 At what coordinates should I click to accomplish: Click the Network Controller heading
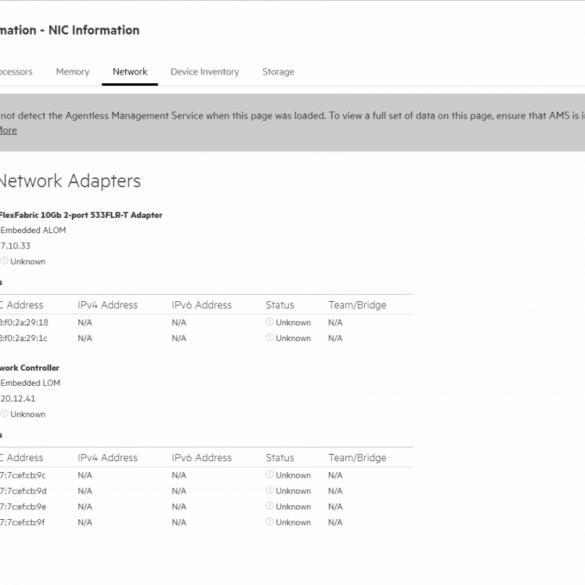click(x=29, y=368)
